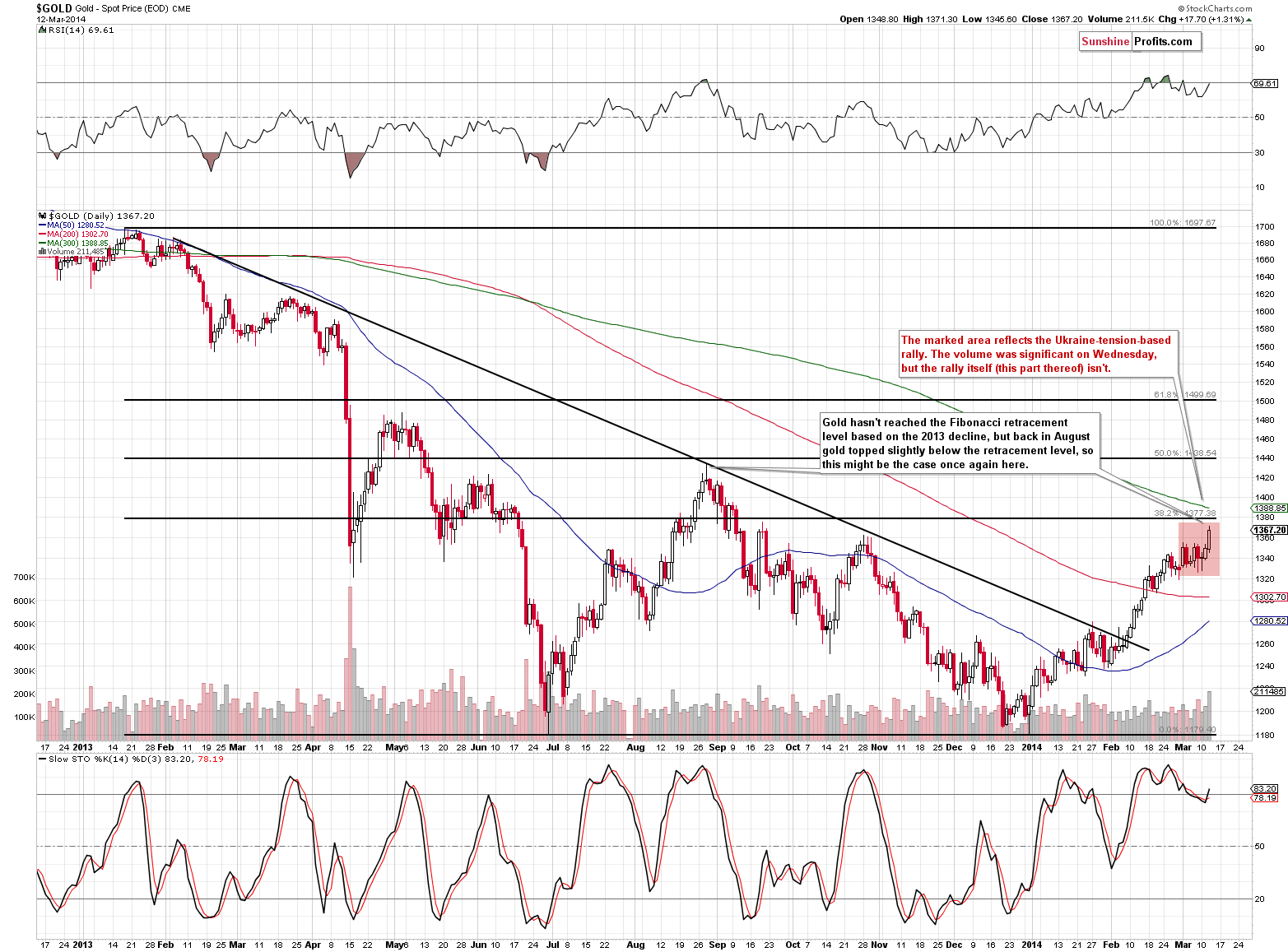
Task: Click the Fibonacci retracement annotation note
Action: [x=958, y=443]
